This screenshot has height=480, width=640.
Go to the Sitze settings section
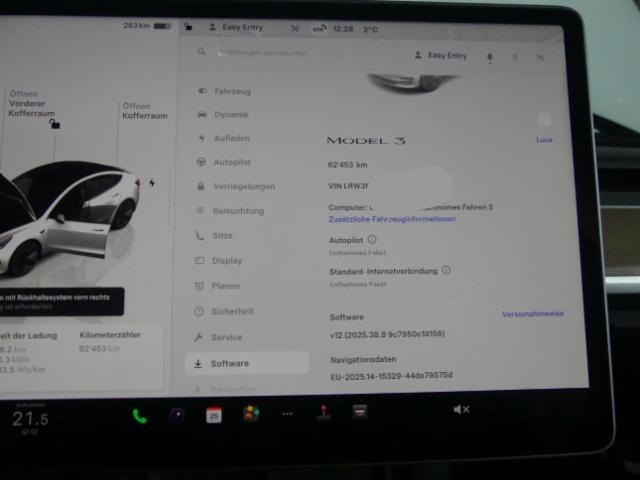pos(222,236)
